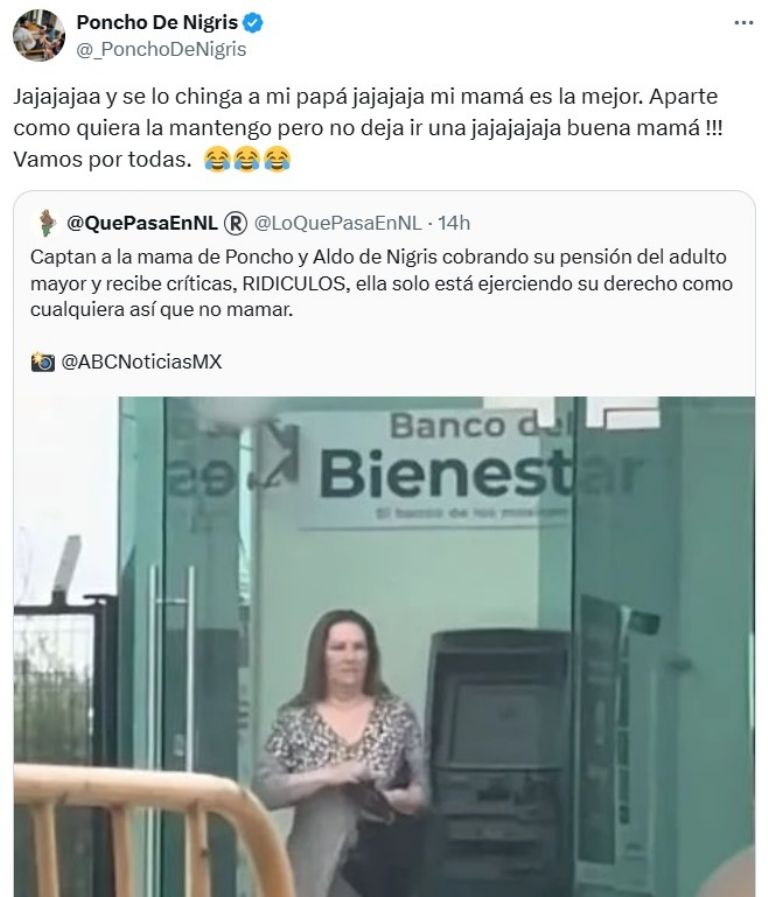The image size is (768, 897).
Task: Open the @ABCNoticiasMX mention
Action: click(x=141, y=362)
